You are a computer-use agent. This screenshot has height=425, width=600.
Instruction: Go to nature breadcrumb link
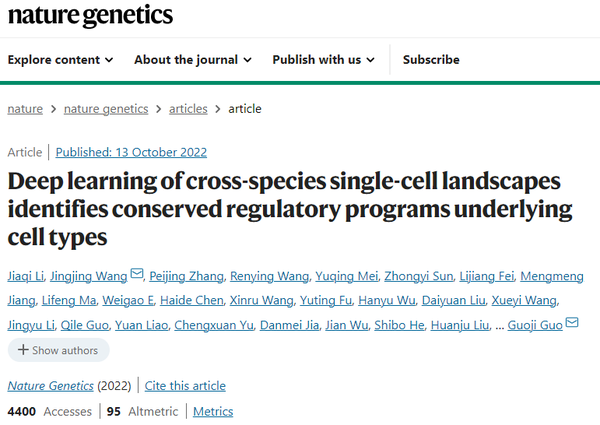pyautogui.click(x=27, y=108)
